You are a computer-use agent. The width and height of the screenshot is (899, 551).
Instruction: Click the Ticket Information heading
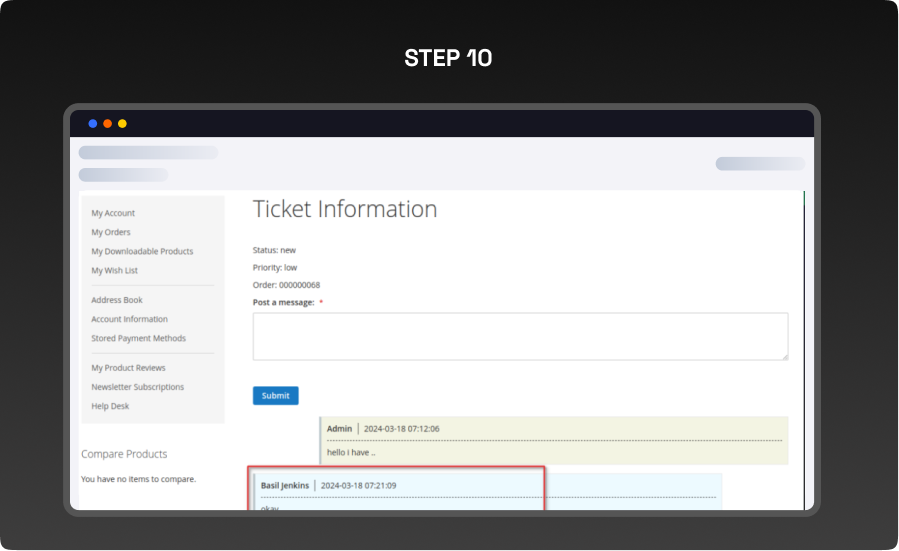point(345,209)
